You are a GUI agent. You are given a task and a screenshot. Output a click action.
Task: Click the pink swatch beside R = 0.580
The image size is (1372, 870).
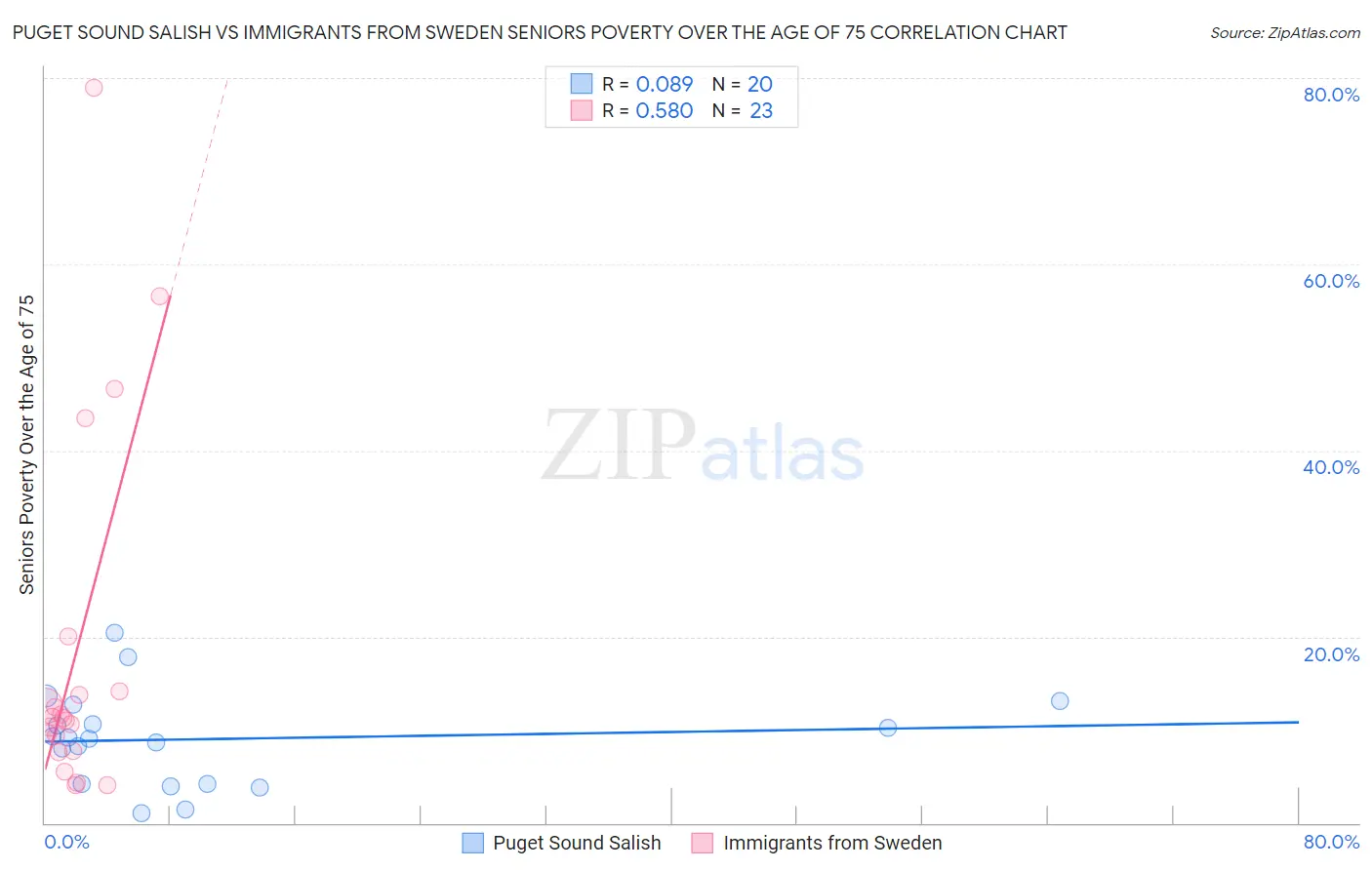click(582, 110)
